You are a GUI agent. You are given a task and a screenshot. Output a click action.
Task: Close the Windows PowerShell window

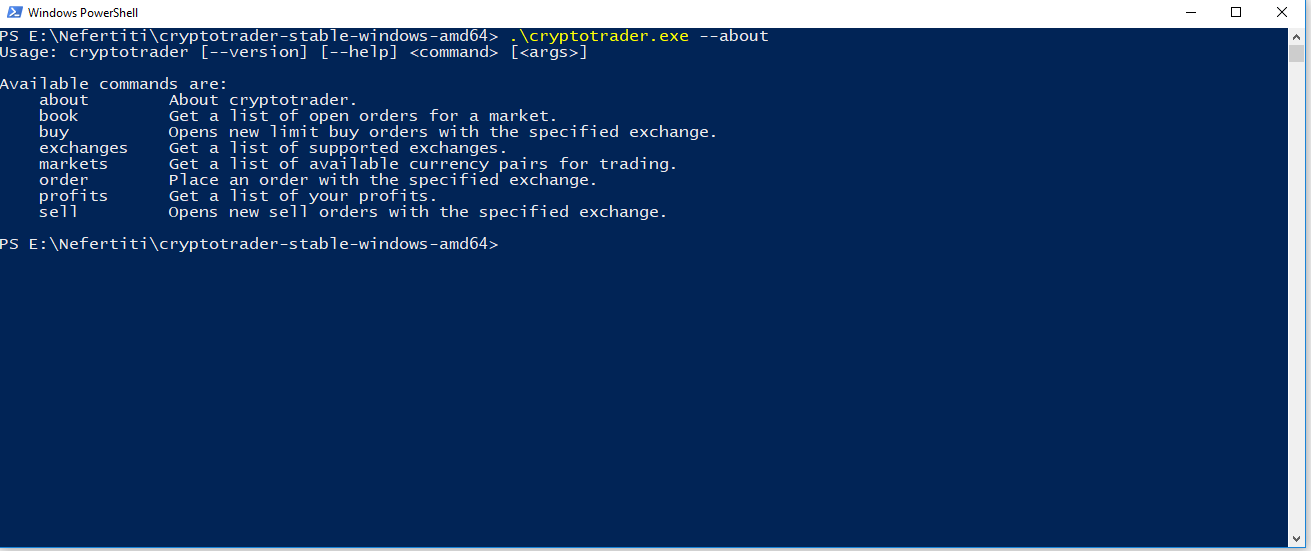(1282, 13)
